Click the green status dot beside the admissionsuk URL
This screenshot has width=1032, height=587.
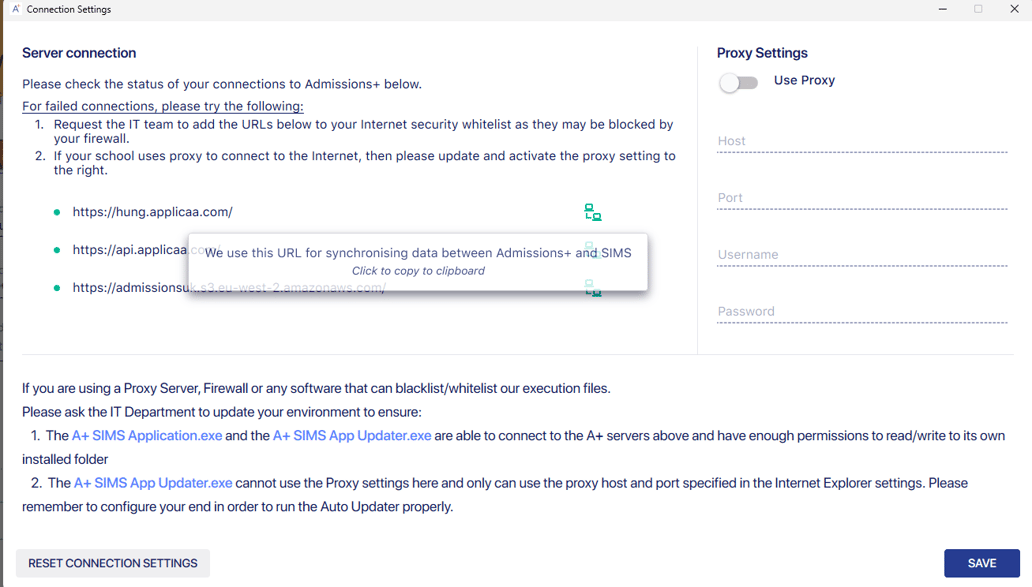57,288
